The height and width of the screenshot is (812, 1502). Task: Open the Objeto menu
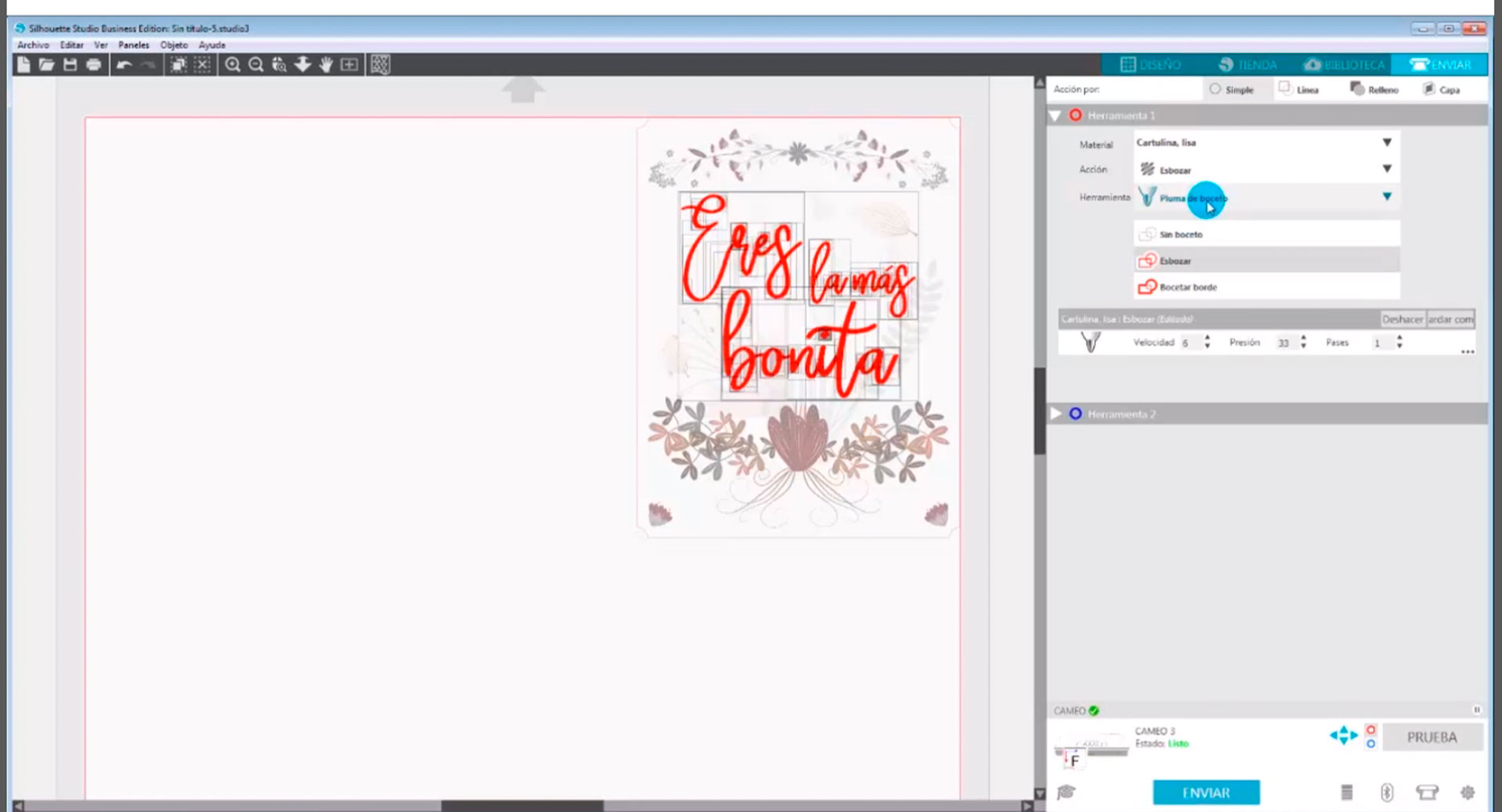point(174,45)
